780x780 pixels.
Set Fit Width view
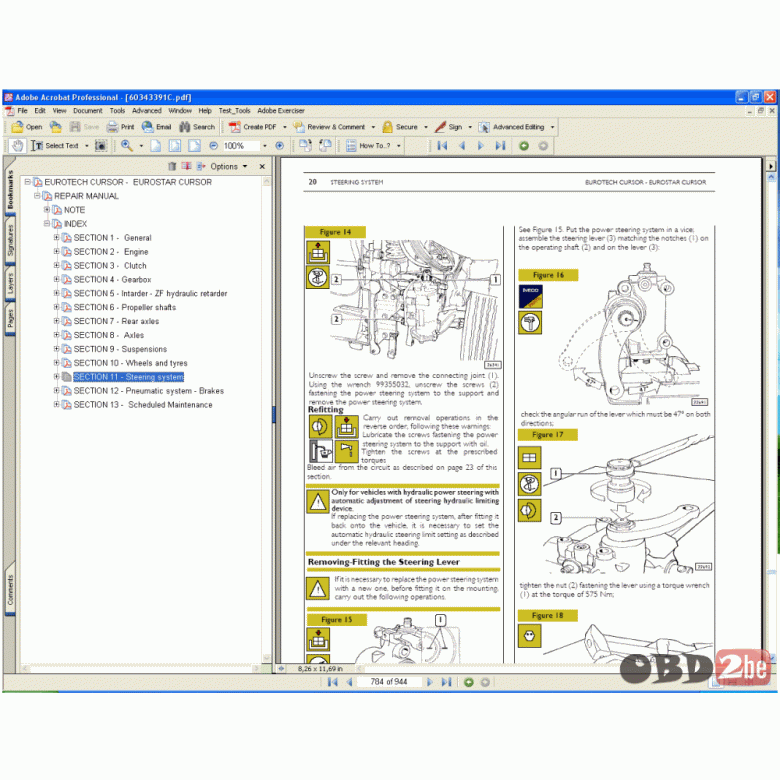point(194,146)
